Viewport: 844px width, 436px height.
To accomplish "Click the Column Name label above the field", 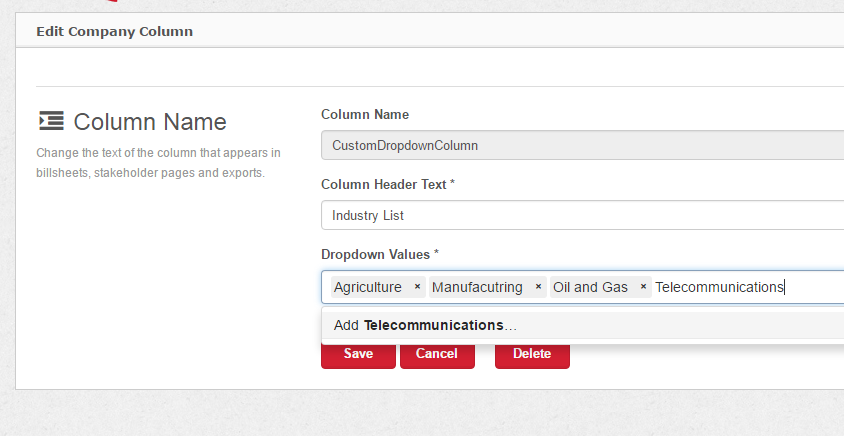I will point(364,115).
